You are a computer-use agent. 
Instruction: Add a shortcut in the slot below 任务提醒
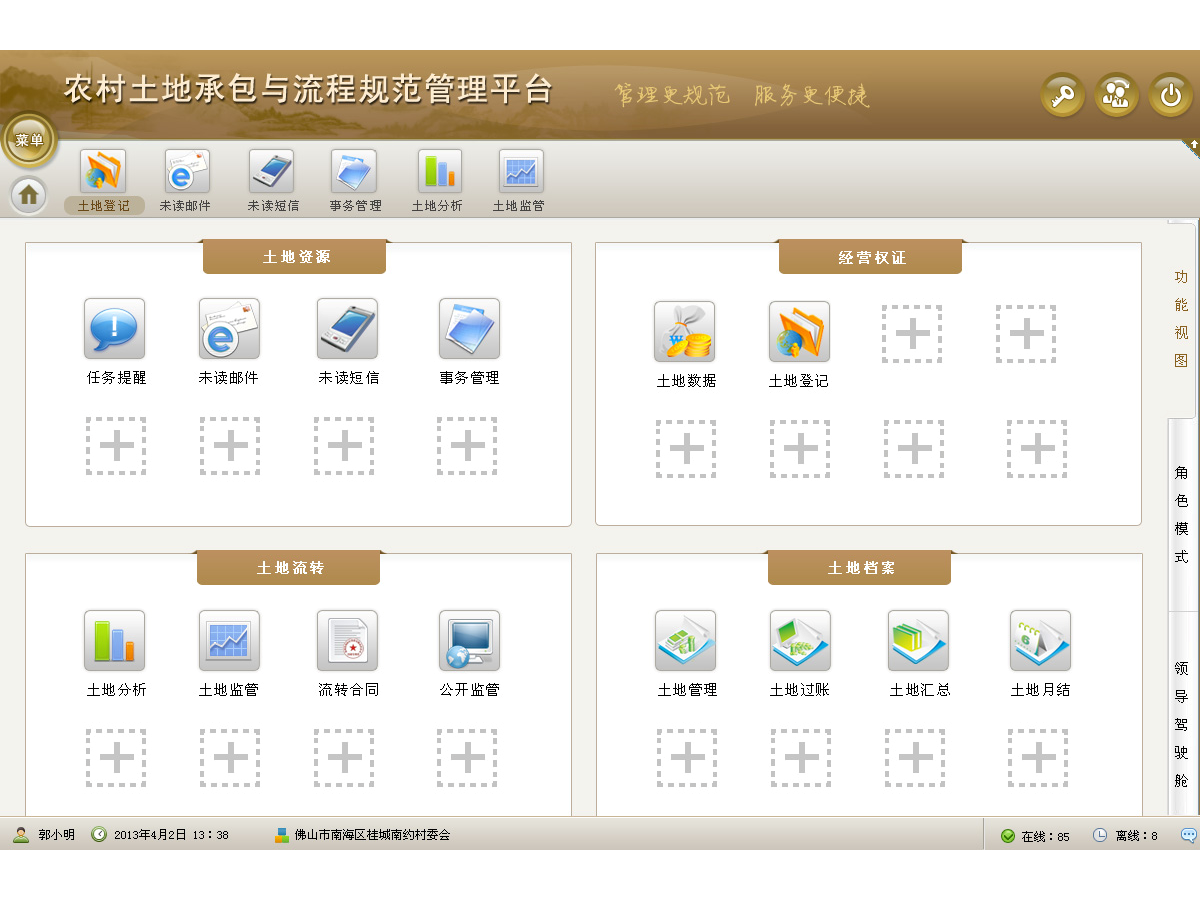click(116, 446)
